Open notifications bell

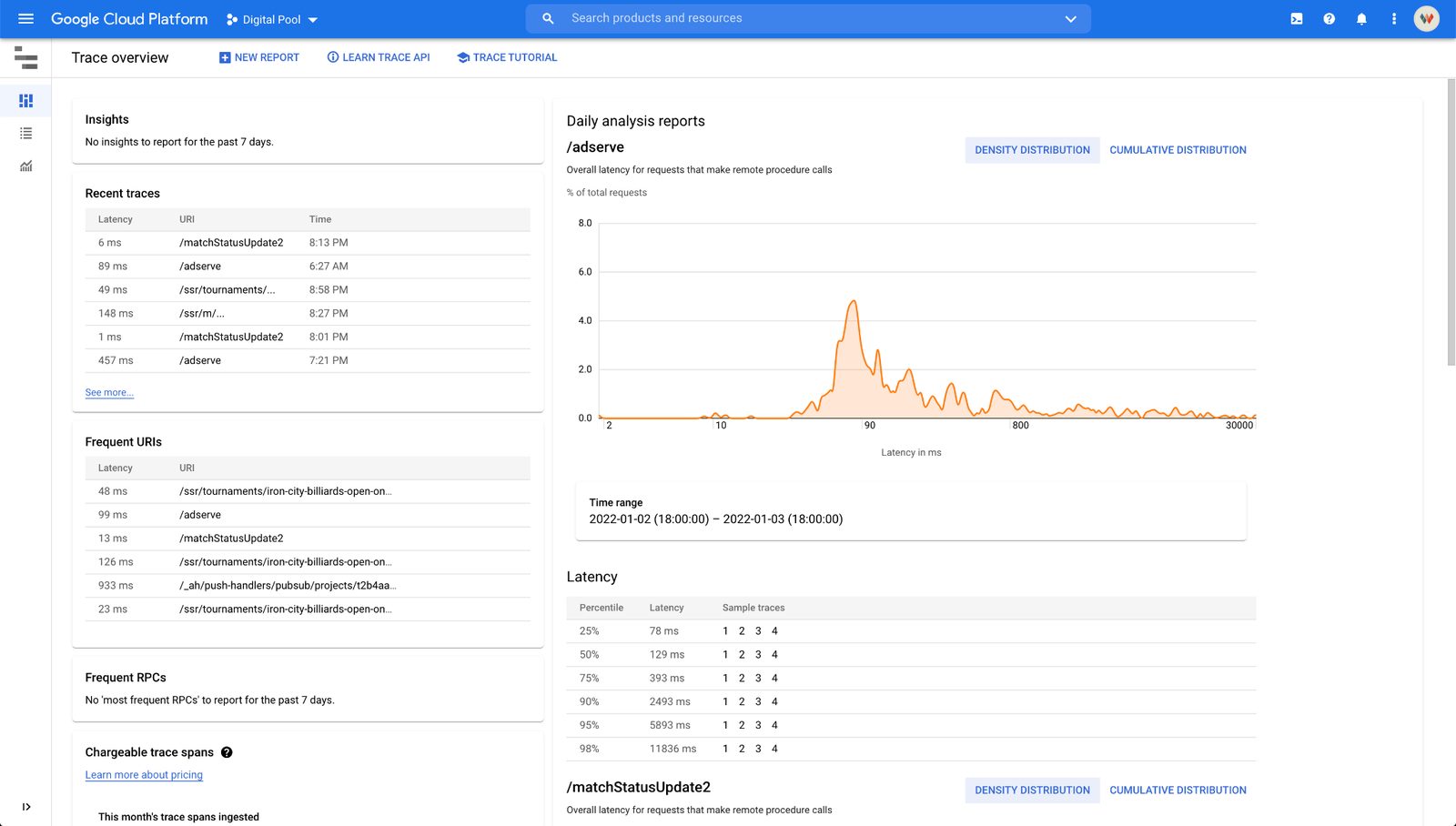[1361, 18]
